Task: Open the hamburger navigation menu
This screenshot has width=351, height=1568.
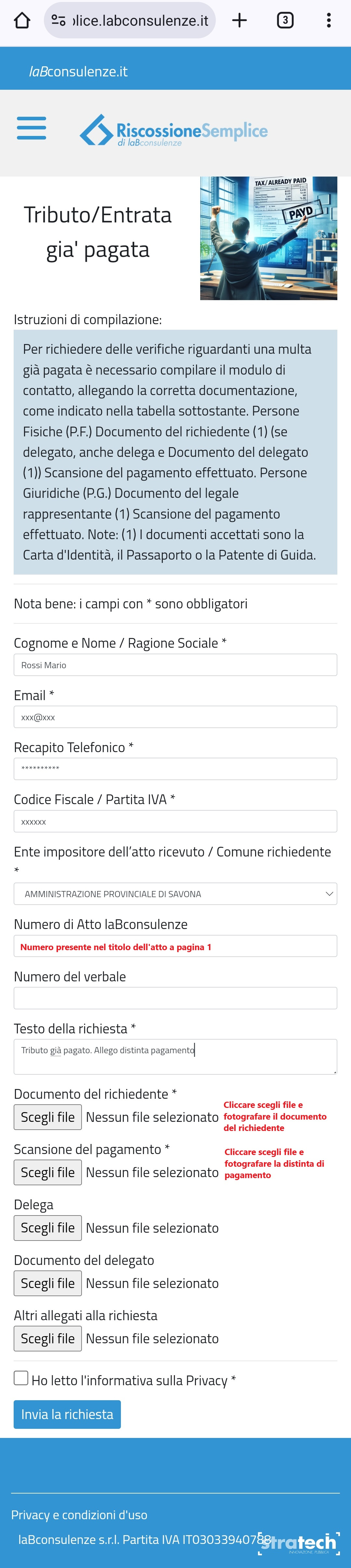Action: coord(32,128)
